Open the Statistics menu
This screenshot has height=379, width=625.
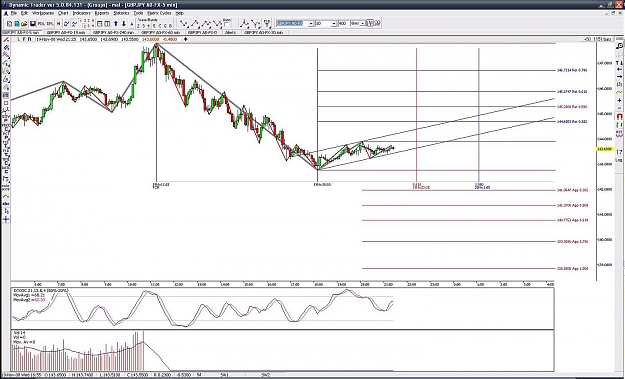(121, 13)
